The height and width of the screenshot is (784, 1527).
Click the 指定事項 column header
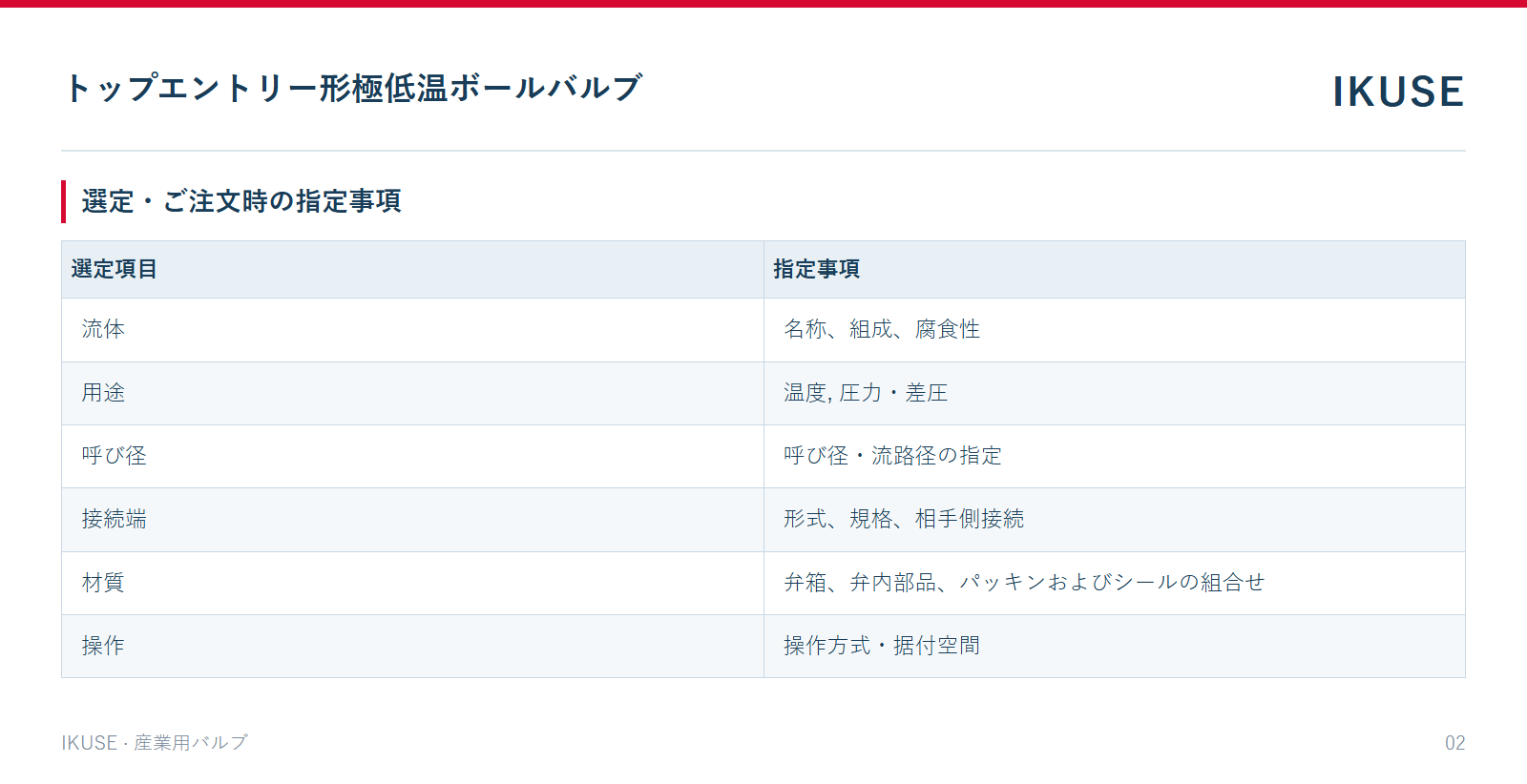tap(1115, 269)
